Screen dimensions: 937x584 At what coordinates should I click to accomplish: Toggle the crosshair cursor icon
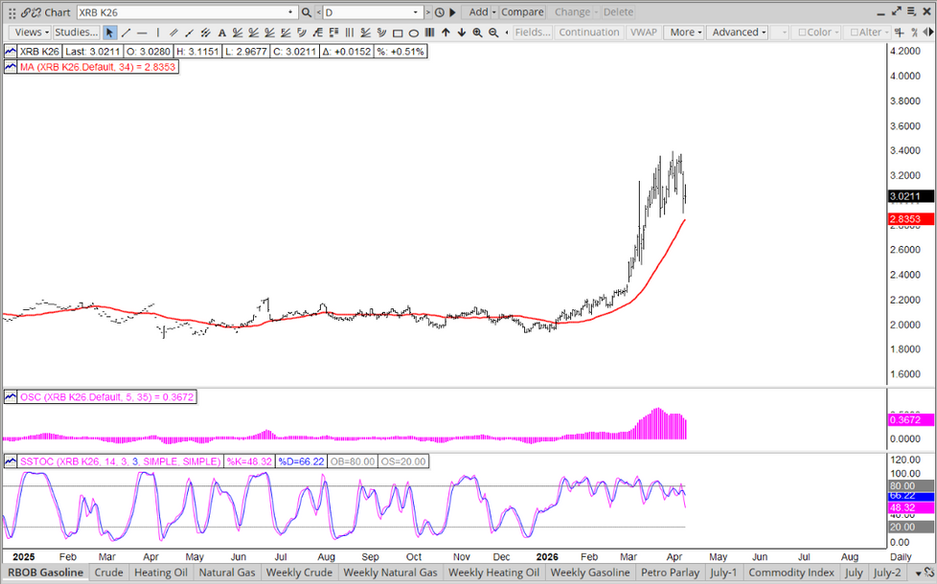pos(899,32)
